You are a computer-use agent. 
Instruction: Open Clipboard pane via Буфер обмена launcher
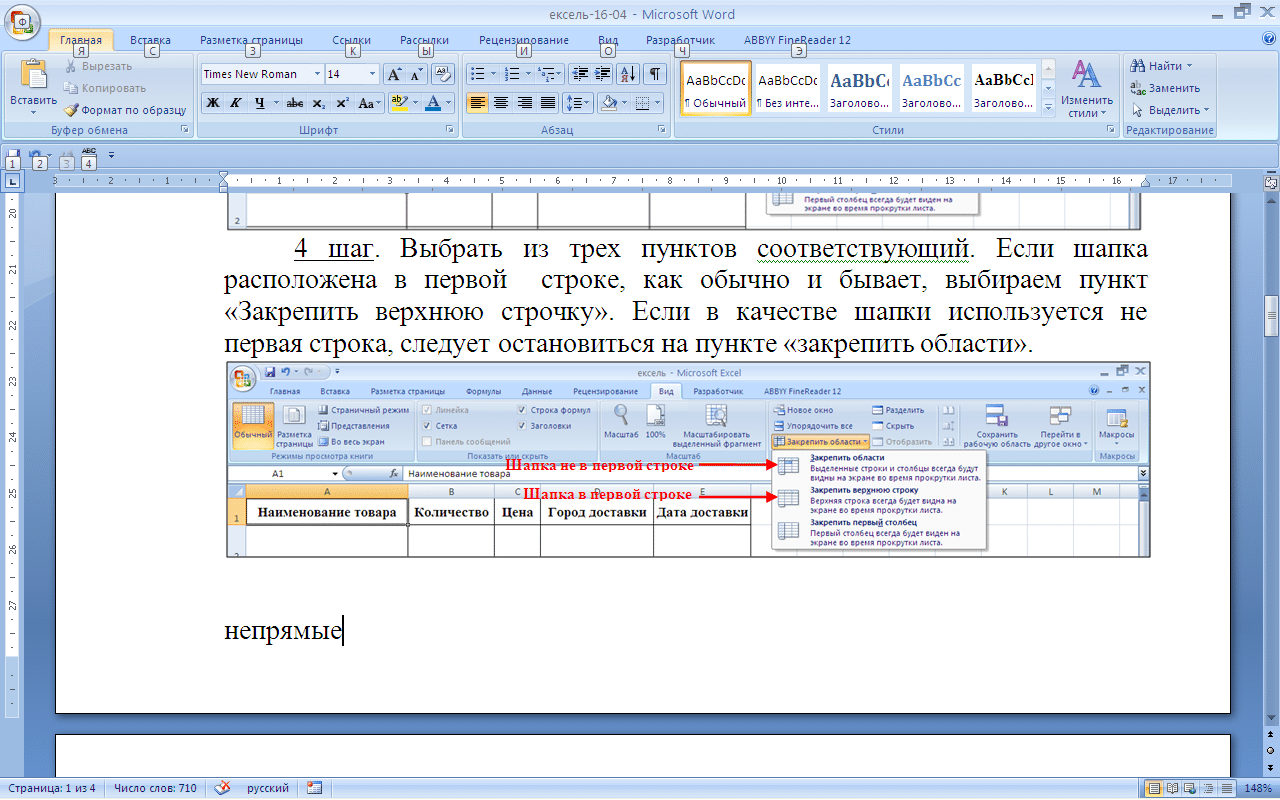pos(185,130)
